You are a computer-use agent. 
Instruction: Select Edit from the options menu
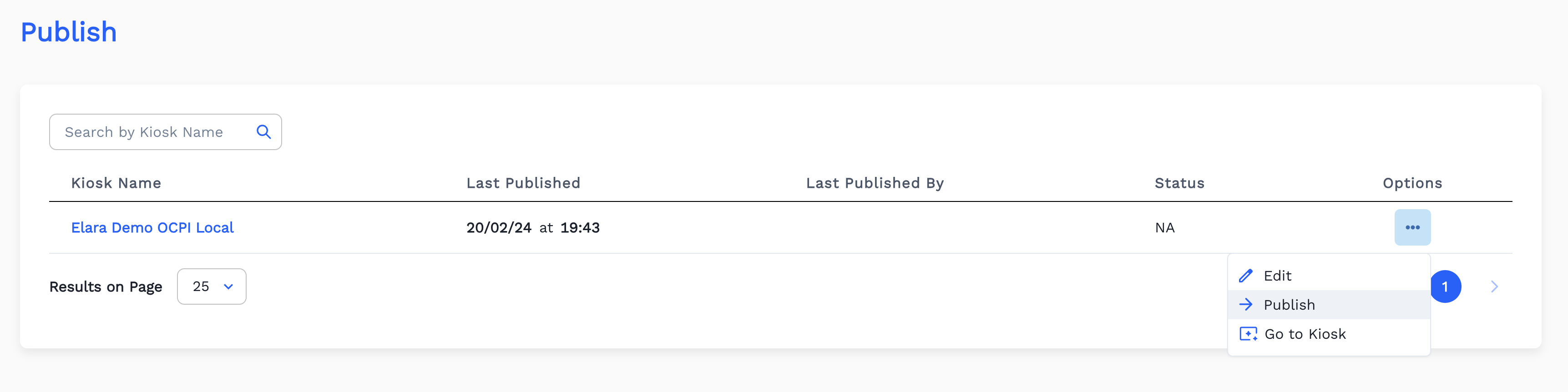click(1277, 276)
